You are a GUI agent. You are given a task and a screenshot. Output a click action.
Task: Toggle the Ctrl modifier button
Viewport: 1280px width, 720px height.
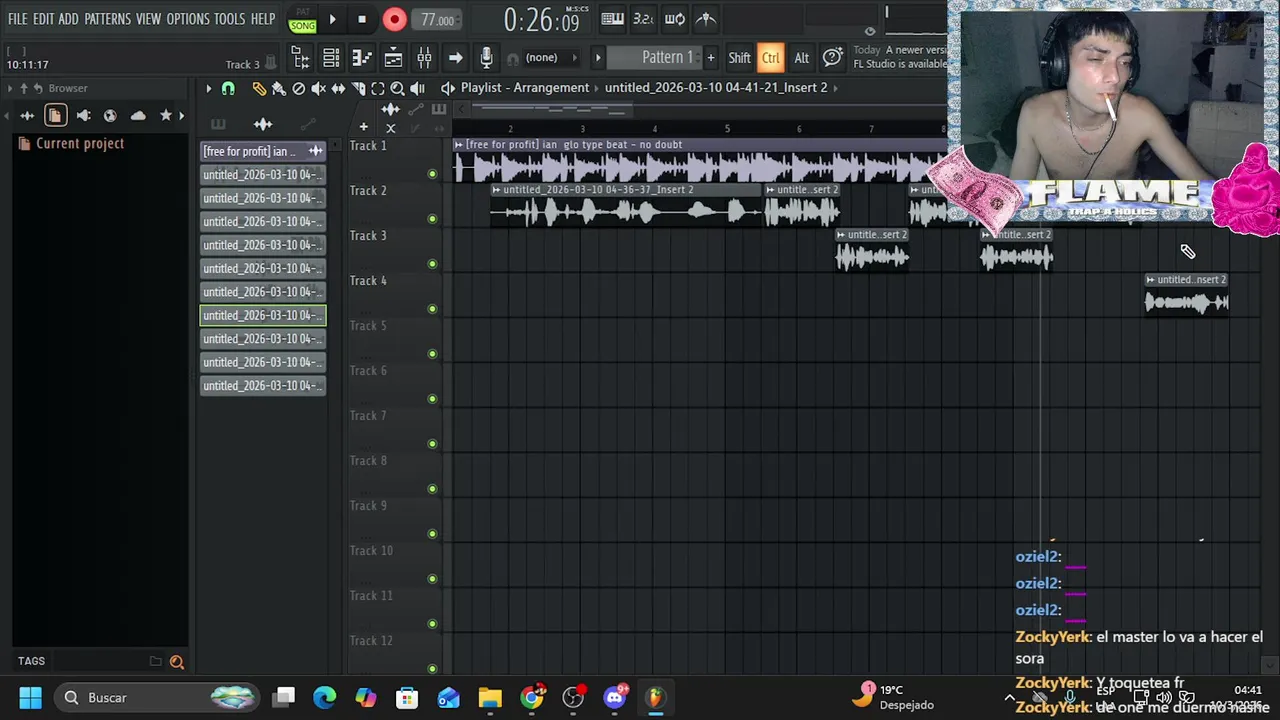tap(770, 58)
